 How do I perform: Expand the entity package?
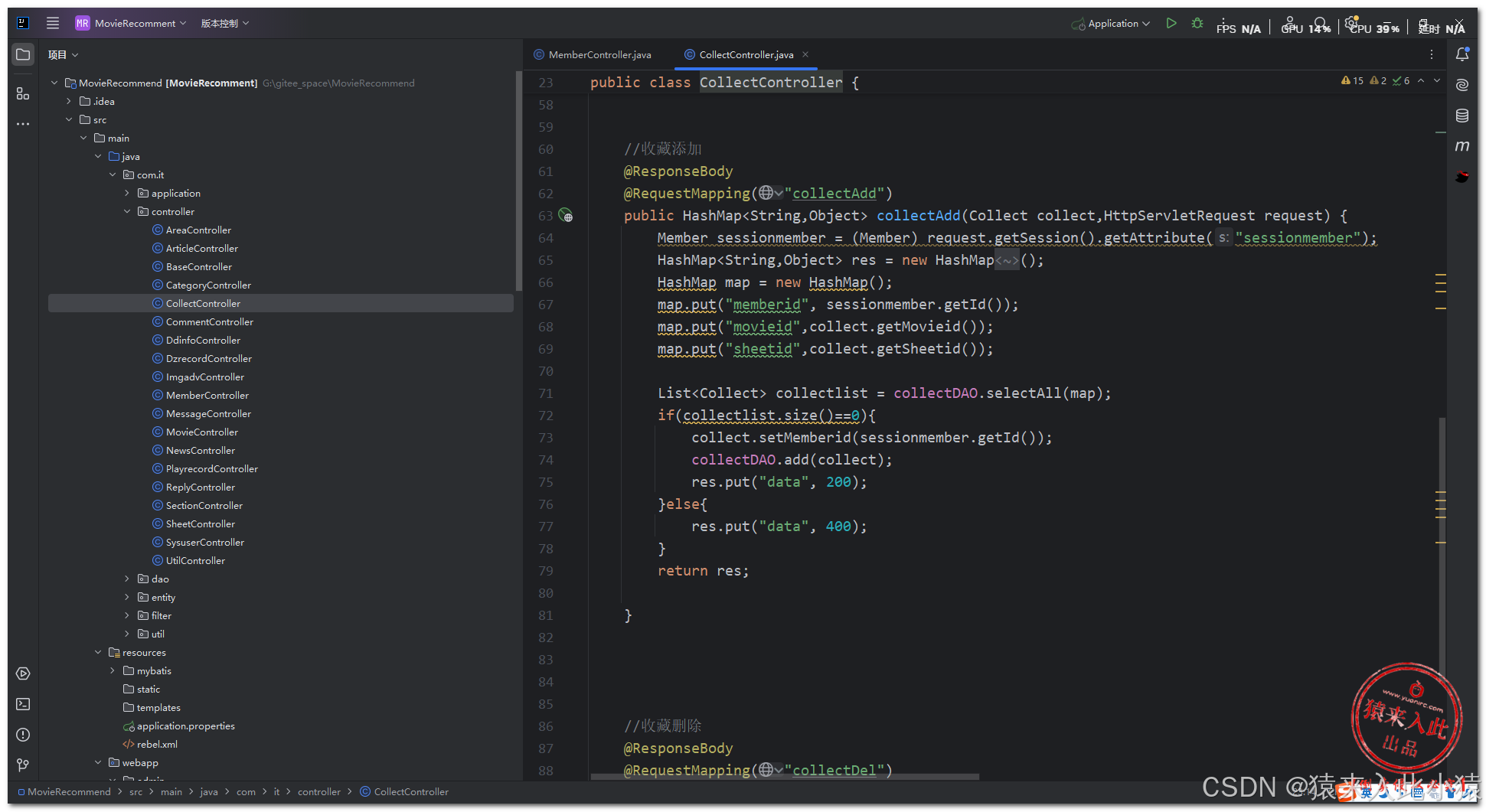[x=127, y=597]
